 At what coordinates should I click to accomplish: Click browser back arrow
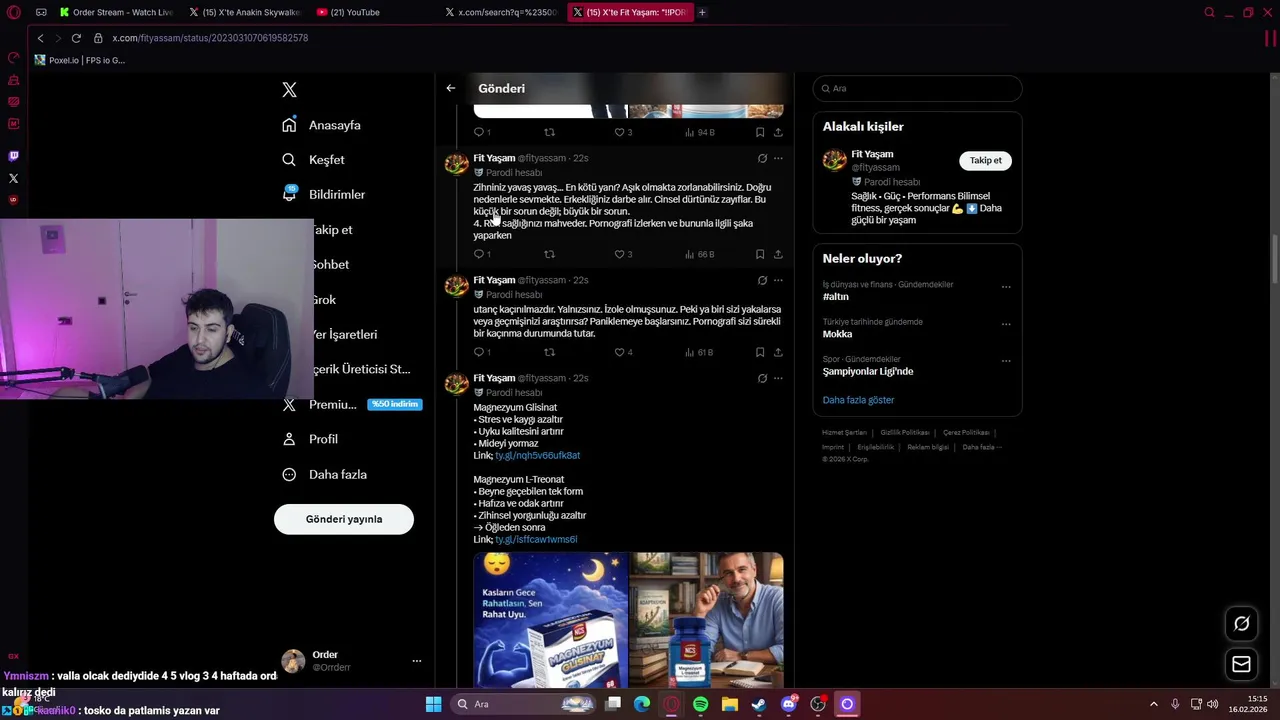40,38
